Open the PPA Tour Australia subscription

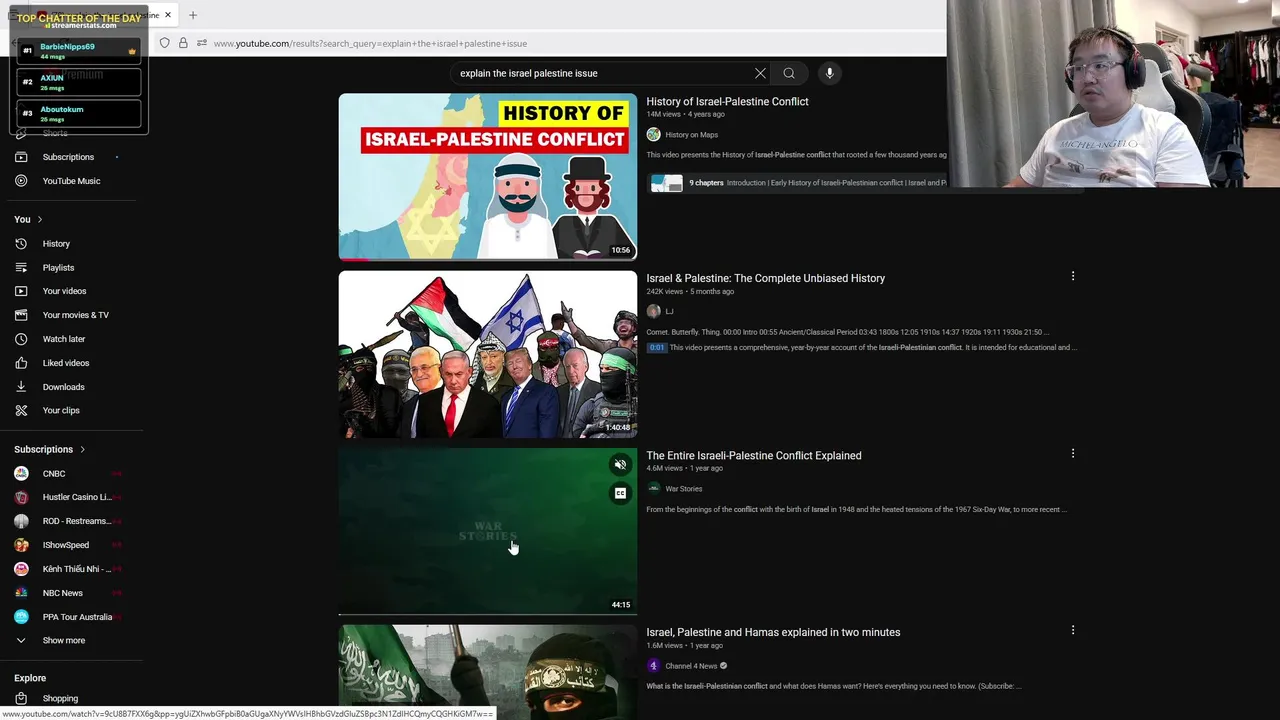pyautogui.click(x=76, y=617)
